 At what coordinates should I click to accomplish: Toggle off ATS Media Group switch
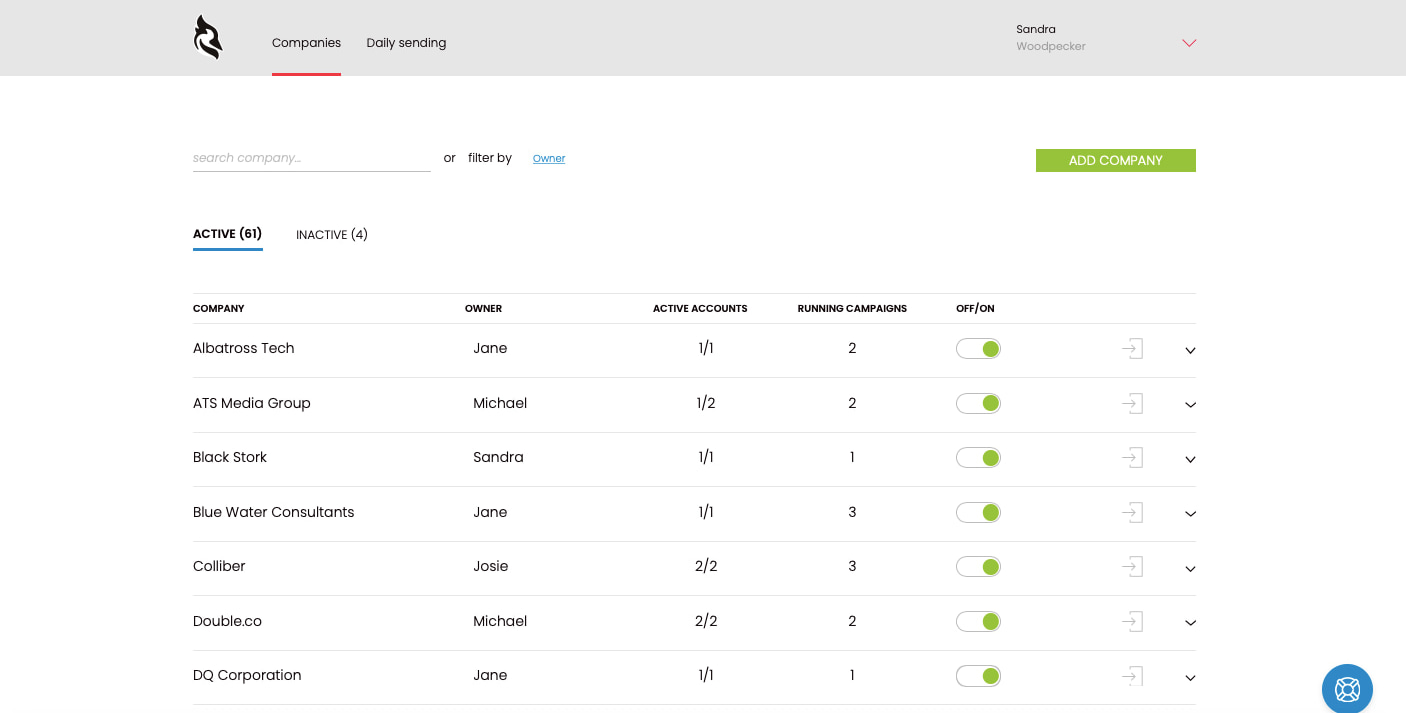[978, 404]
